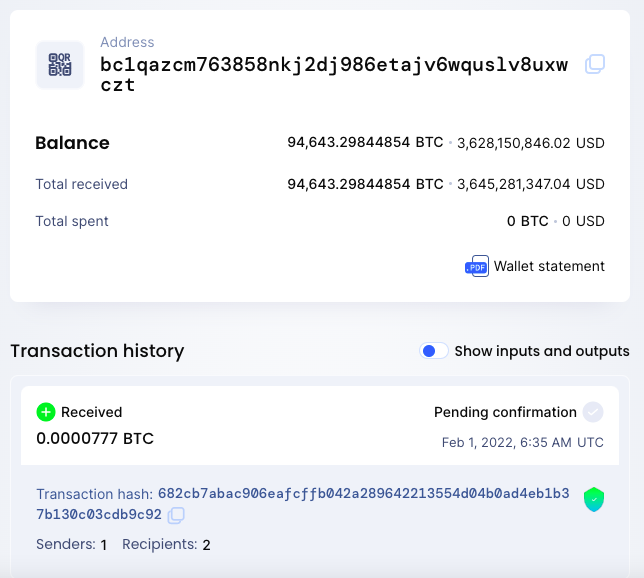Click the green plus Received icon

tap(46, 412)
